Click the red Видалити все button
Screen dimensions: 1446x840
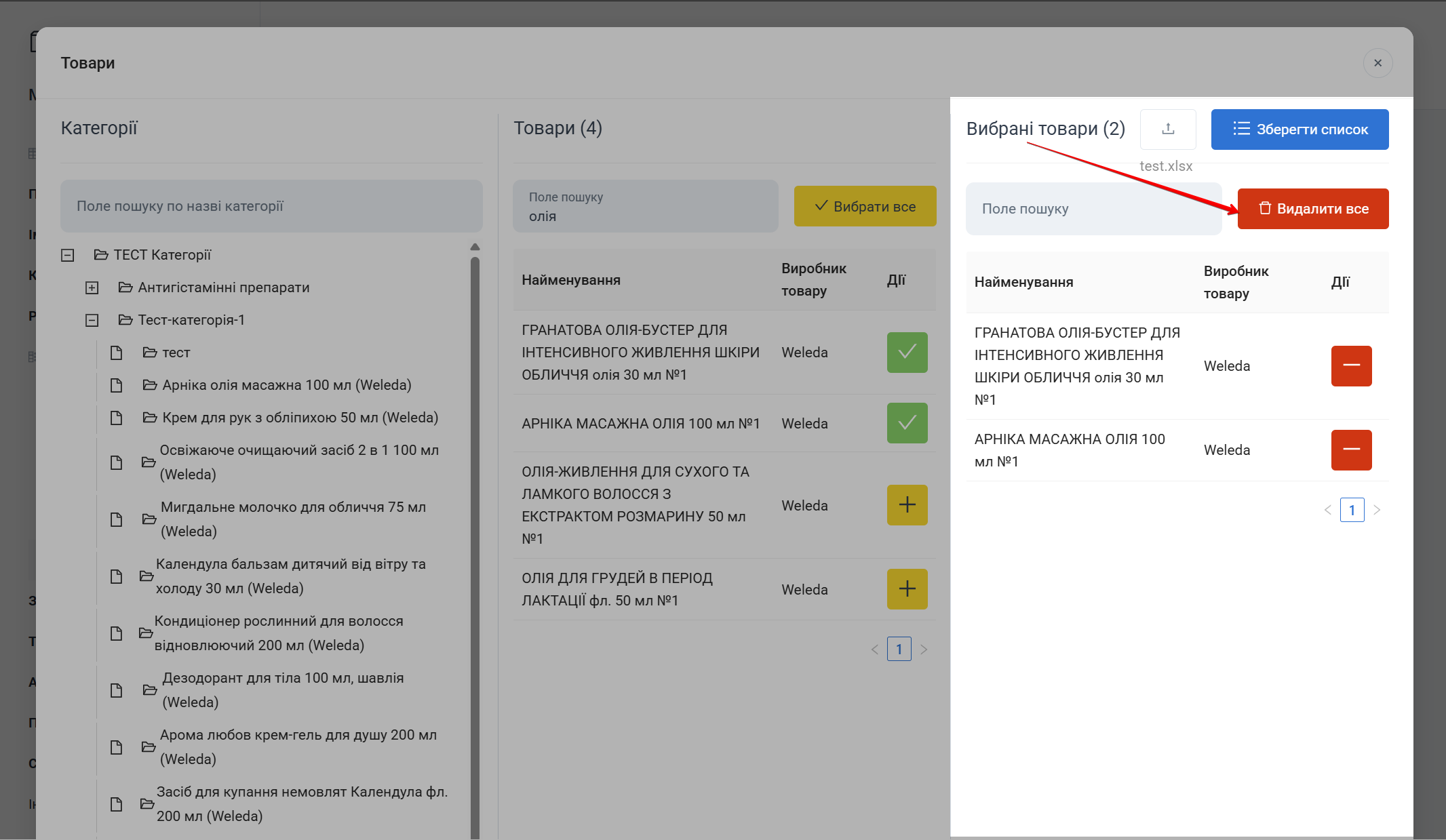click(1312, 209)
